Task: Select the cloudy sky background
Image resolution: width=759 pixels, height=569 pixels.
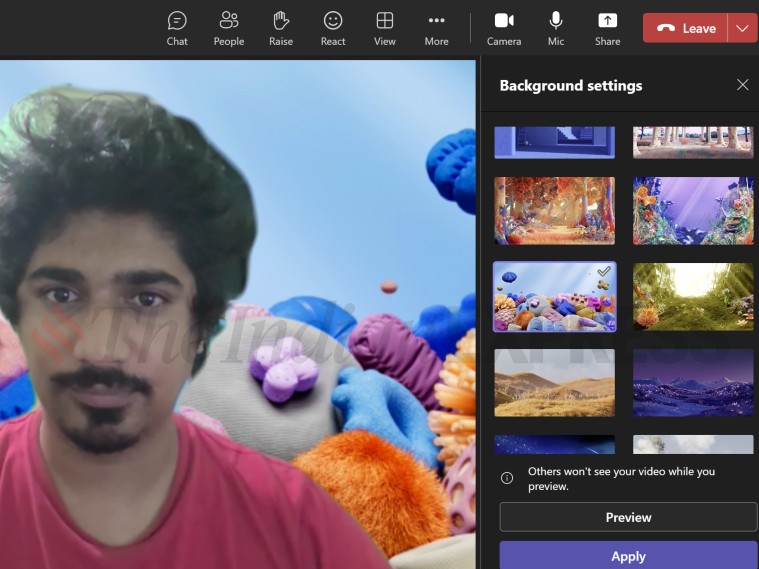Action: [x=693, y=444]
